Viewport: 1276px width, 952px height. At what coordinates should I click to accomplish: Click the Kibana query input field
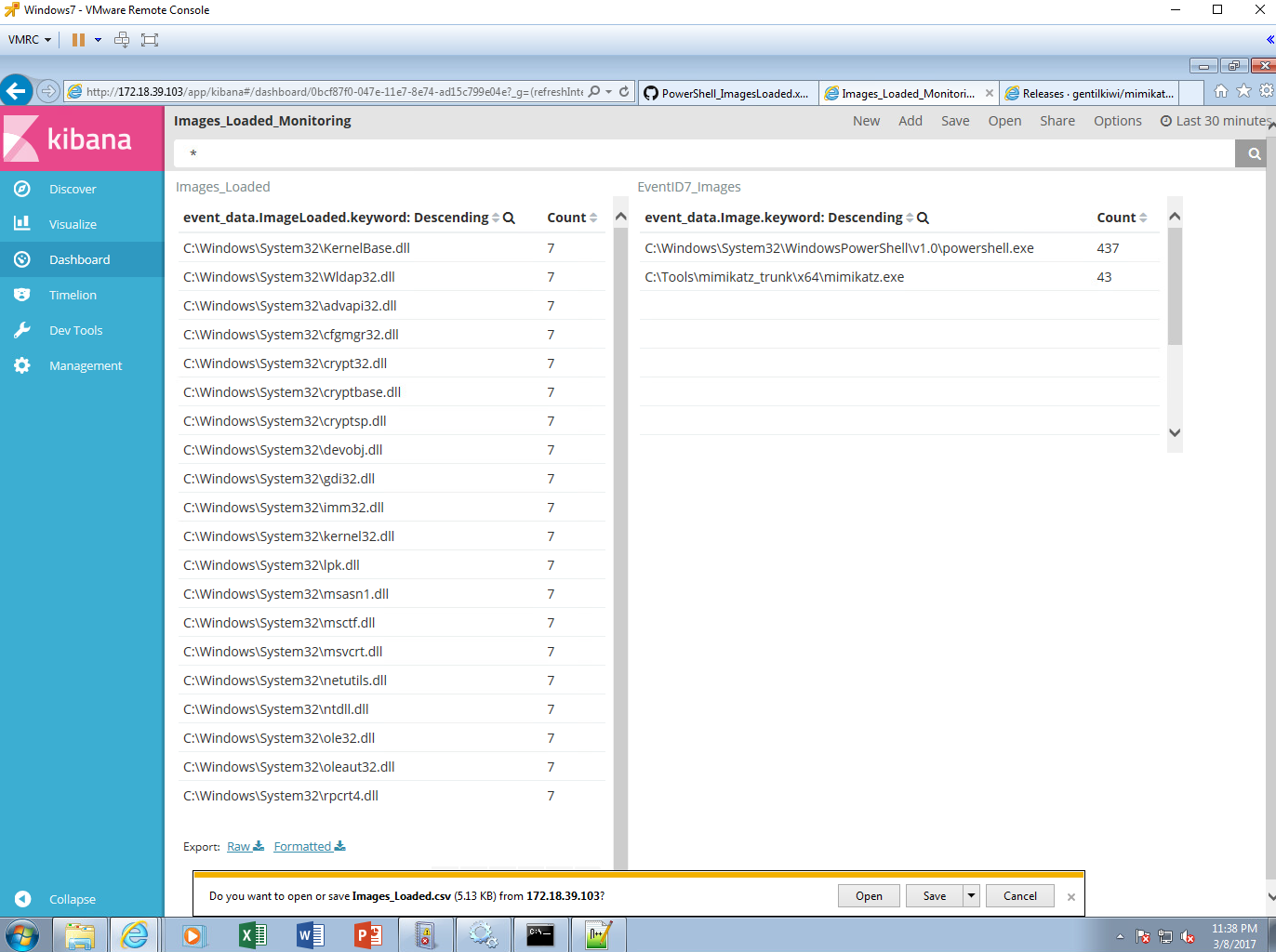click(x=704, y=154)
